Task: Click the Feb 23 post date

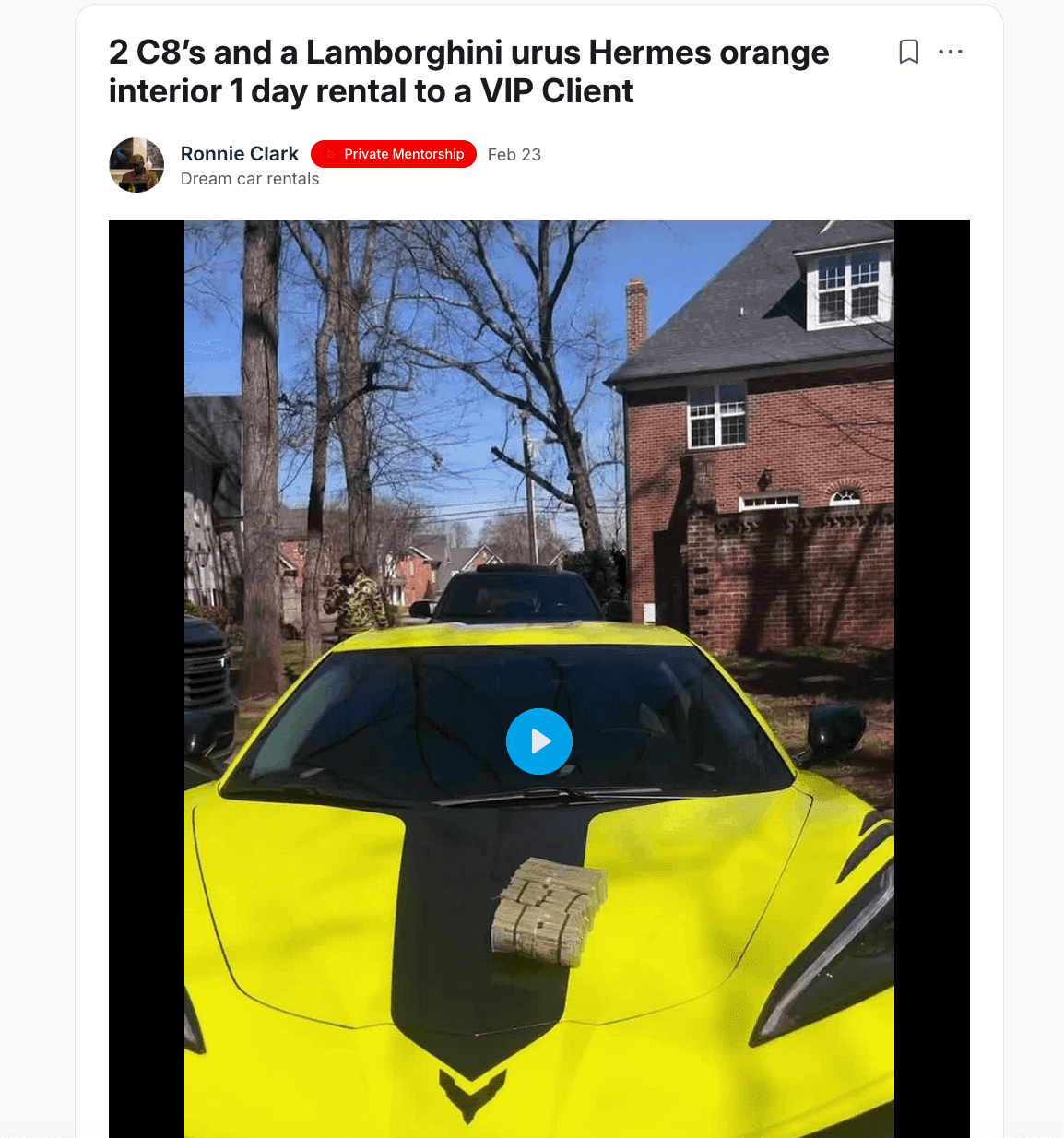Action: click(514, 155)
